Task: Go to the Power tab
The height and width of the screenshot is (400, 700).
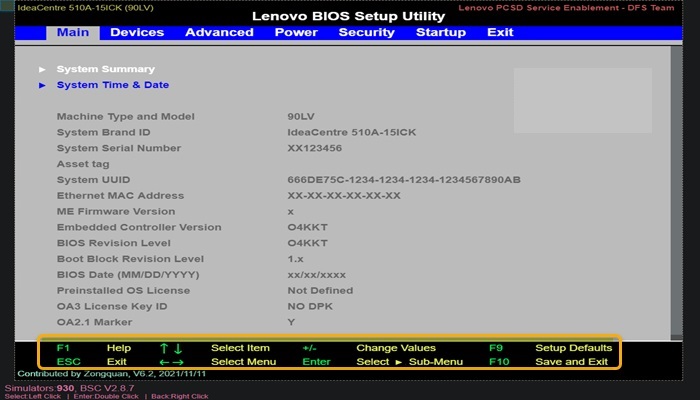Action: [296, 33]
